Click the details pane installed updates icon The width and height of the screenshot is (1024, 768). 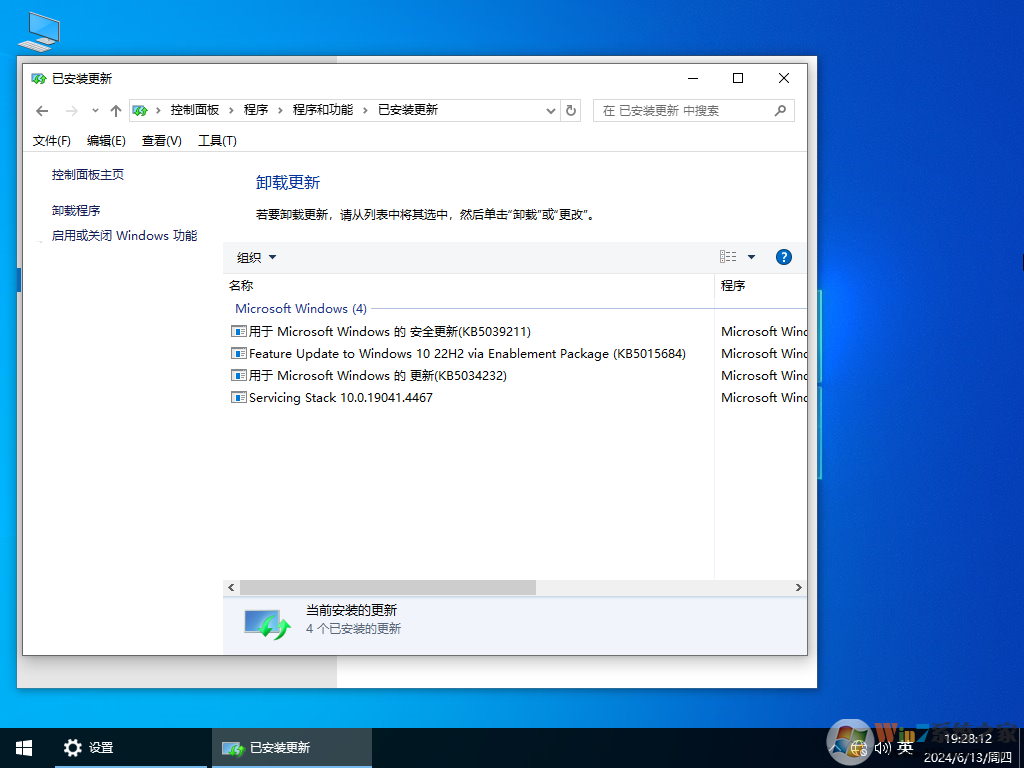click(x=268, y=624)
